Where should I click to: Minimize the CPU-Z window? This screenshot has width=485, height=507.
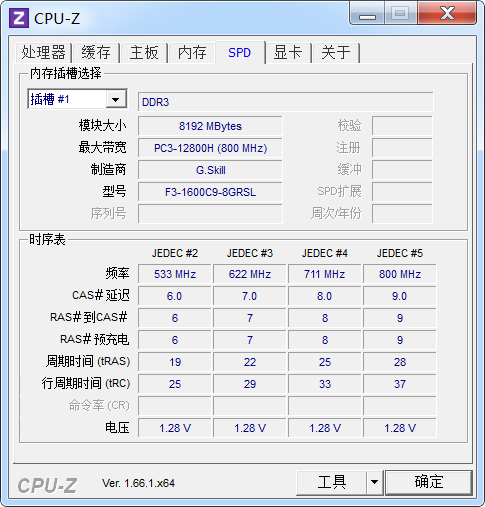(367, 13)
